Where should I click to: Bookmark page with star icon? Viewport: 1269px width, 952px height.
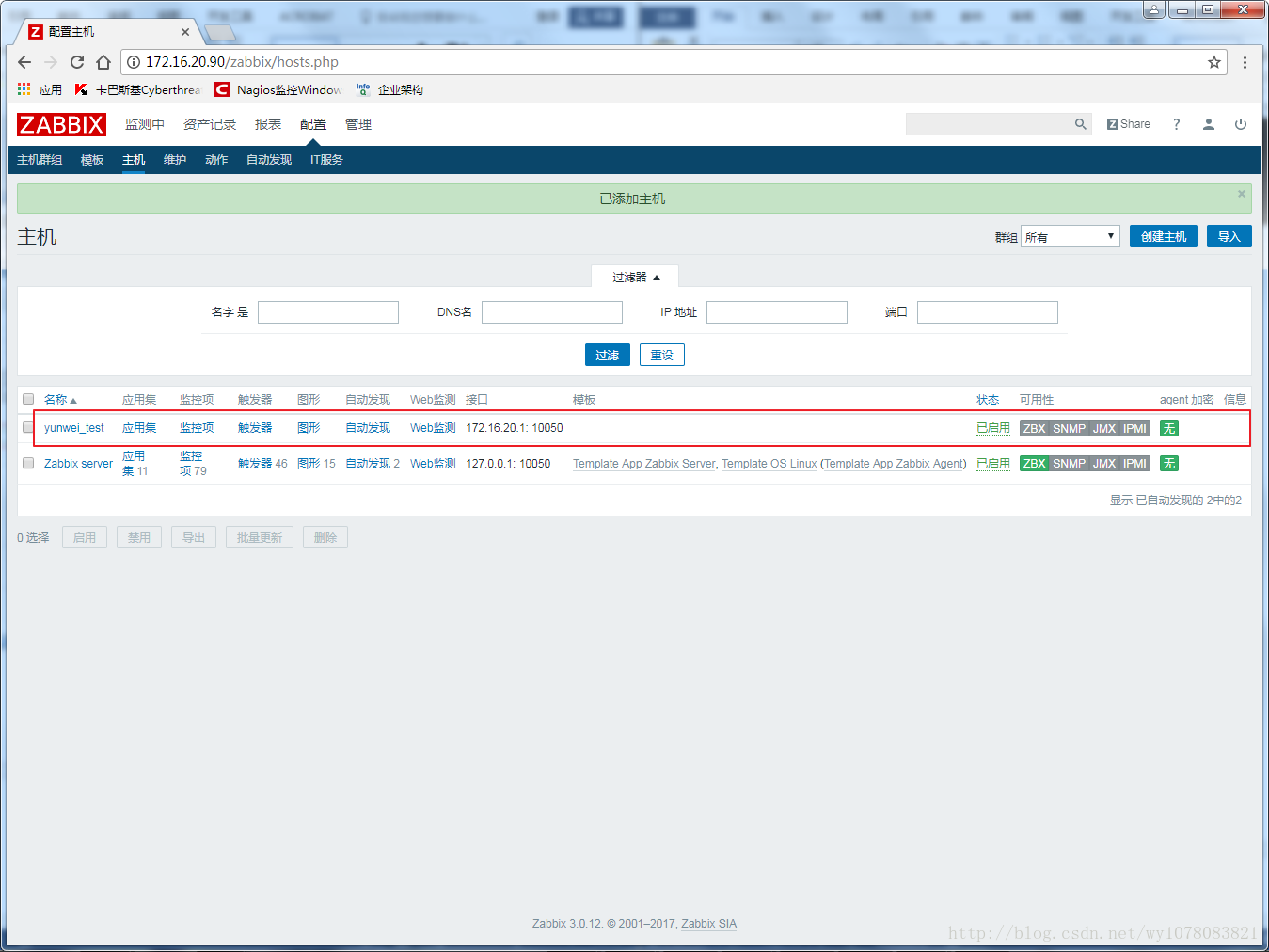tap(1214, 62)
